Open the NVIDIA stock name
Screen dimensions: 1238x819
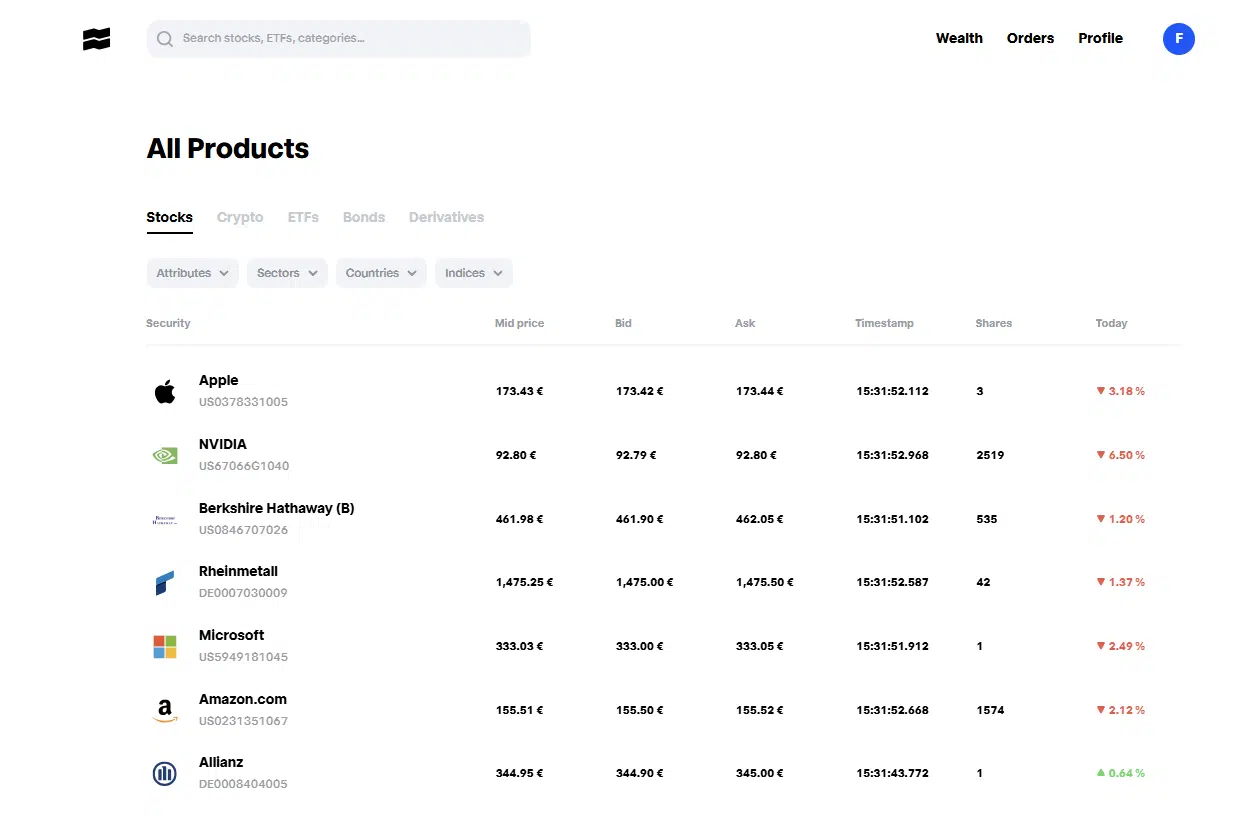pos(222,444)
